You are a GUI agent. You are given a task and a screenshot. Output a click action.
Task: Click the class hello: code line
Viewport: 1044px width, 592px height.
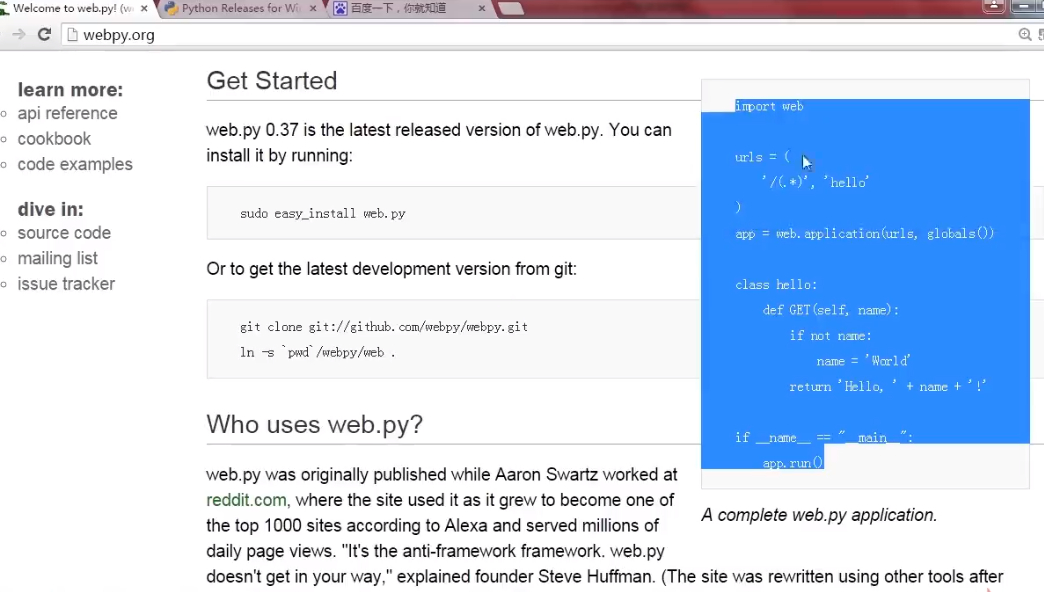[776, 284]
